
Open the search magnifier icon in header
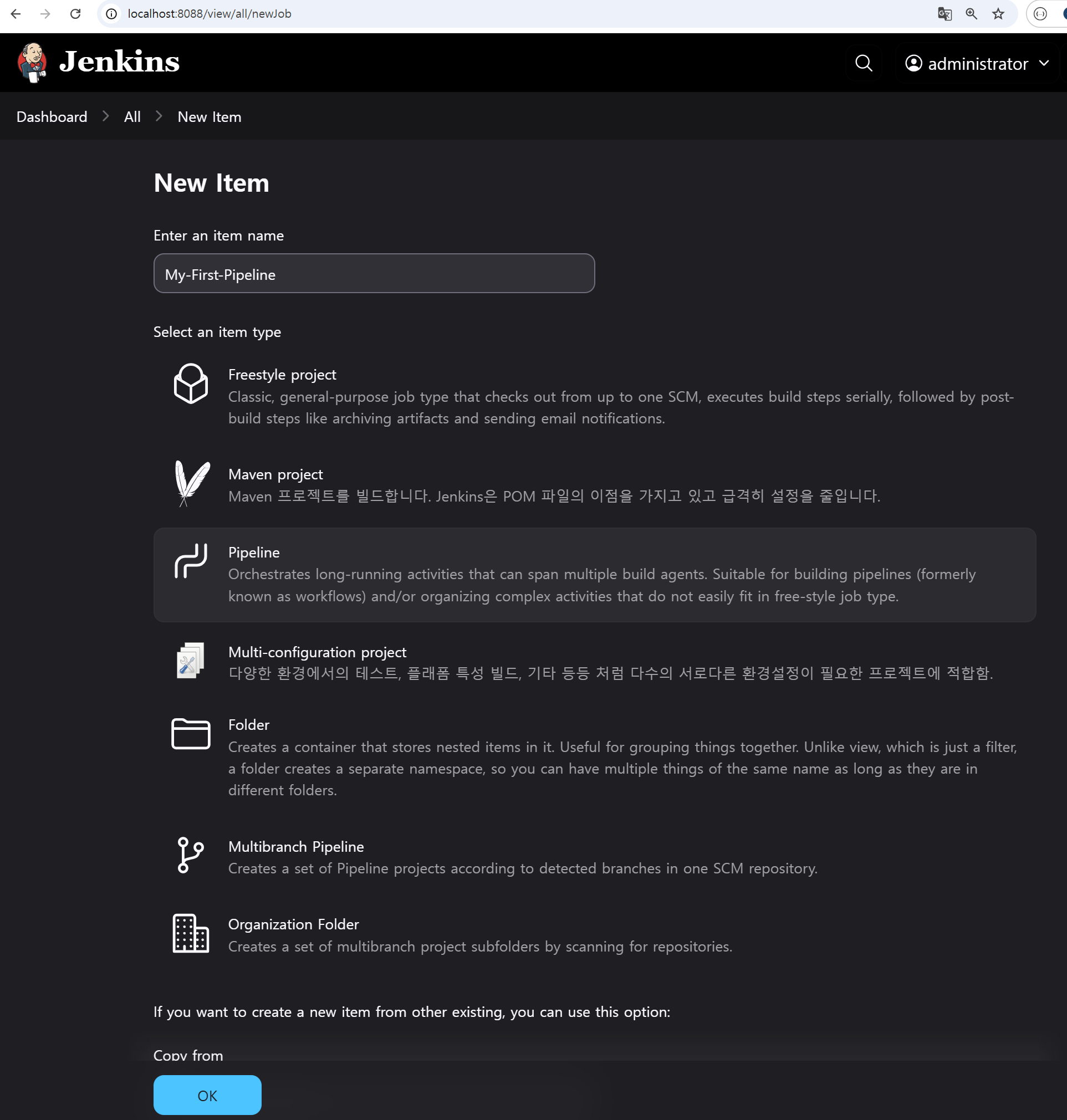tap(864, 63)
